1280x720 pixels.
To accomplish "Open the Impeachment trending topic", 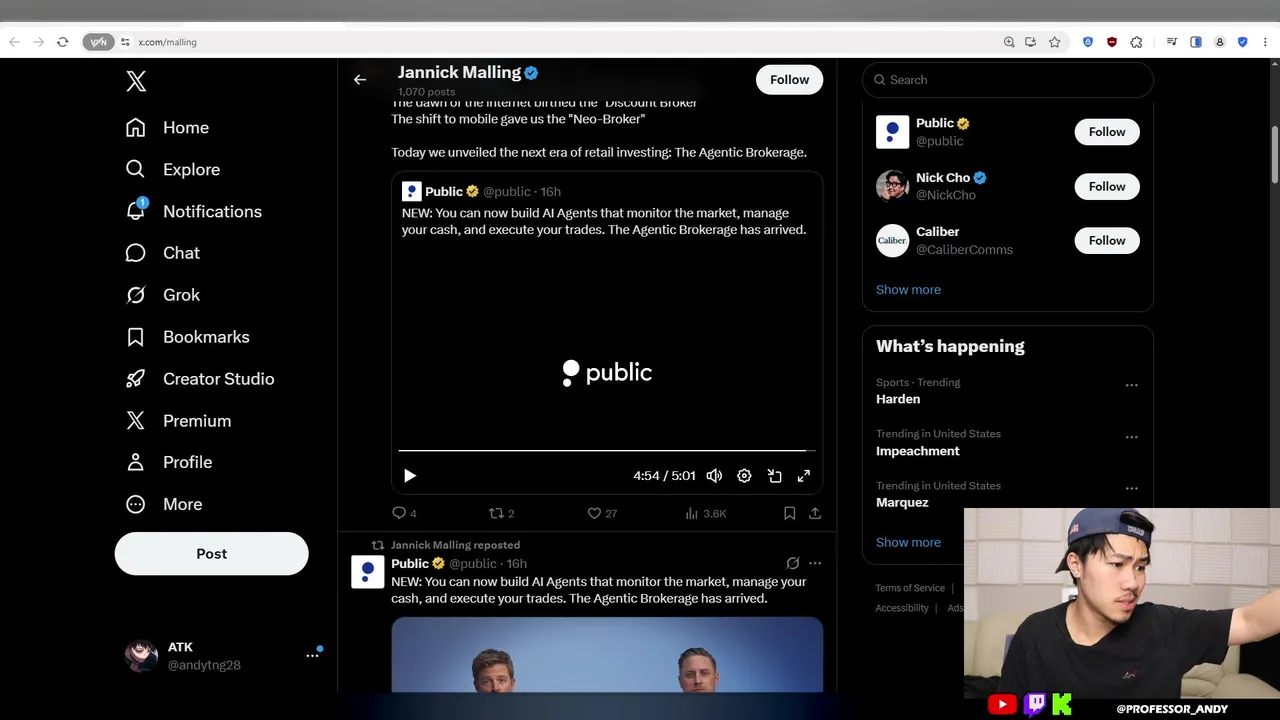I will 918,451.
